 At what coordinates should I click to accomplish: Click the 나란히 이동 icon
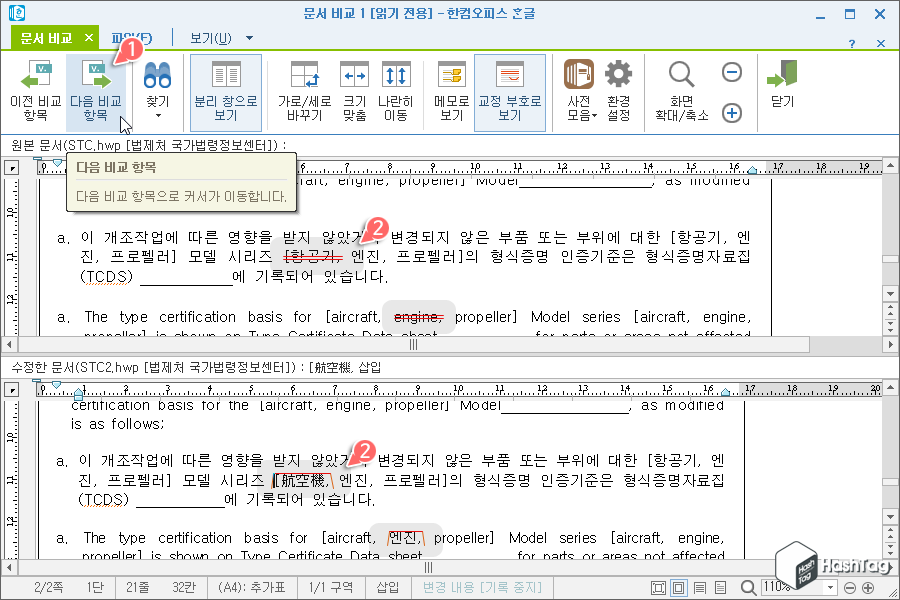397,90
